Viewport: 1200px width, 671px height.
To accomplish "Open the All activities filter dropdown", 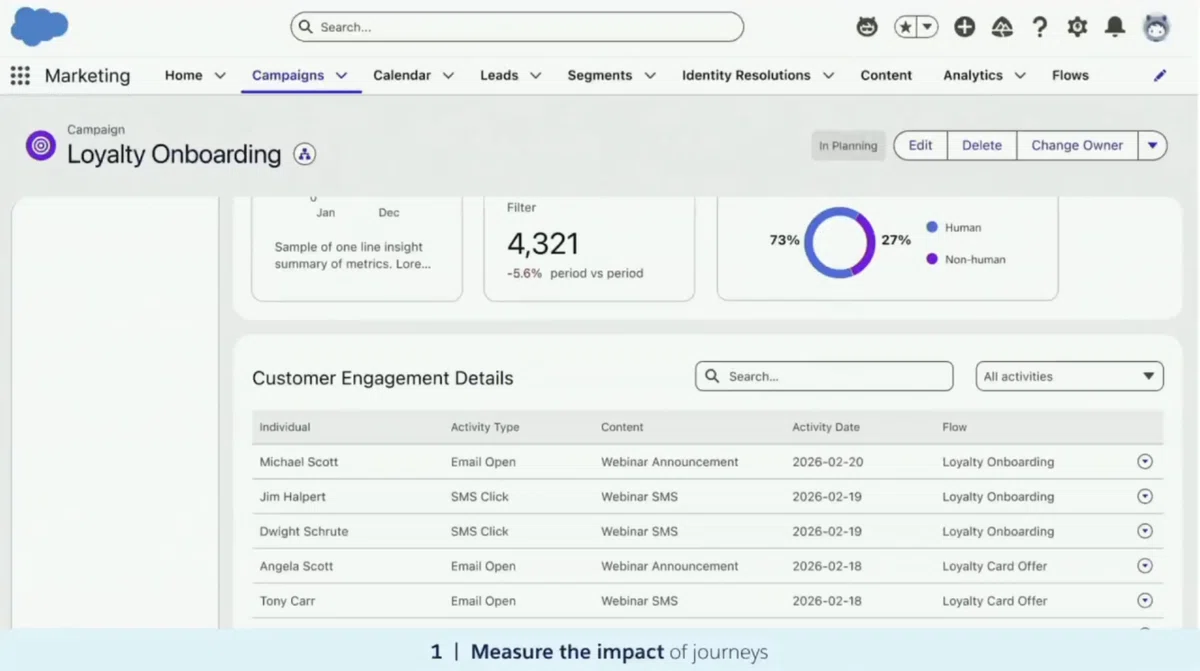I will pyautogui.click(x=1069, y=376).
